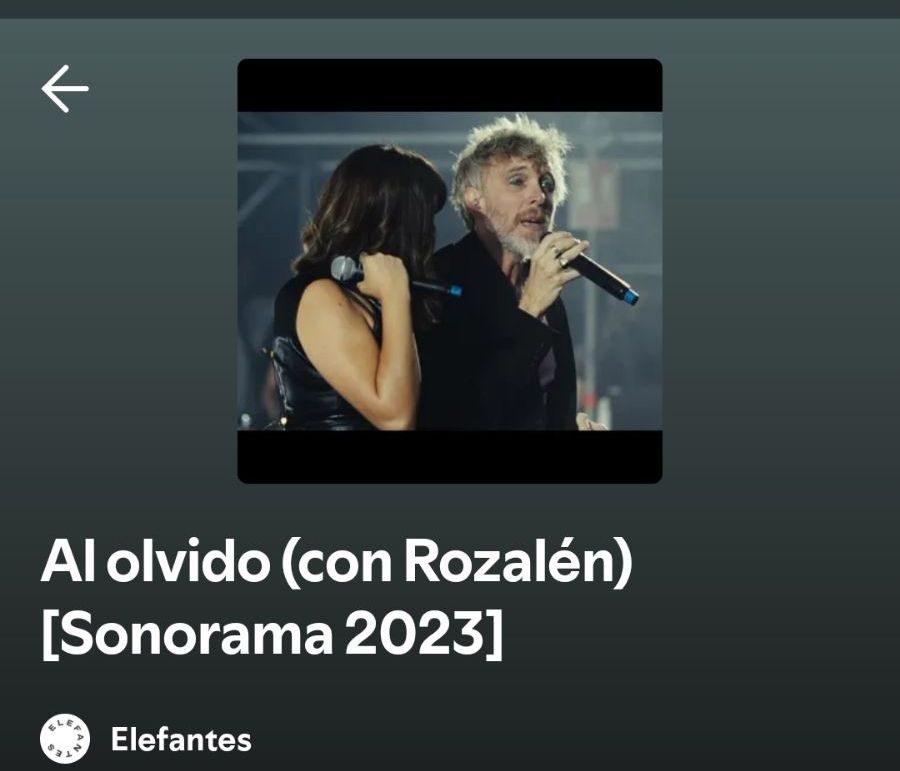Return to the previous screen with the arrow
This screenshot has height=771, width=900.
pyautogui.click(x=65, y=88)
